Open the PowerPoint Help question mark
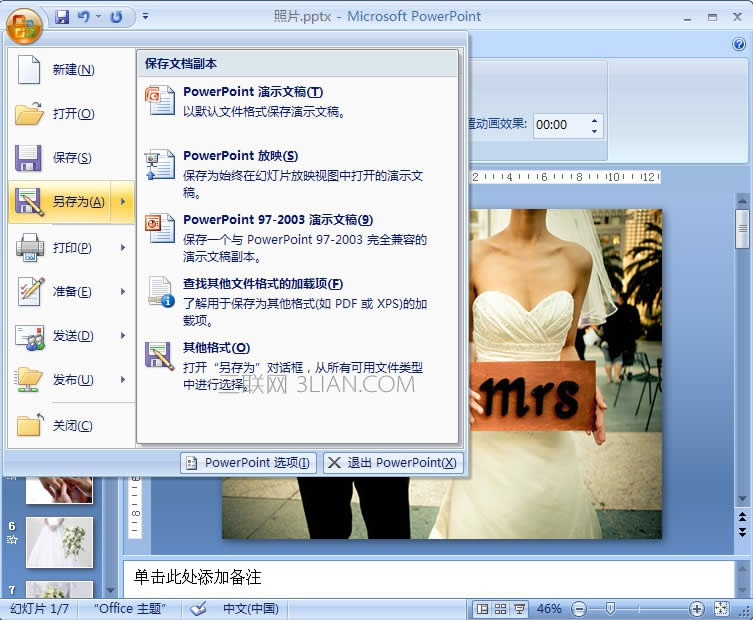 (739, 44)
